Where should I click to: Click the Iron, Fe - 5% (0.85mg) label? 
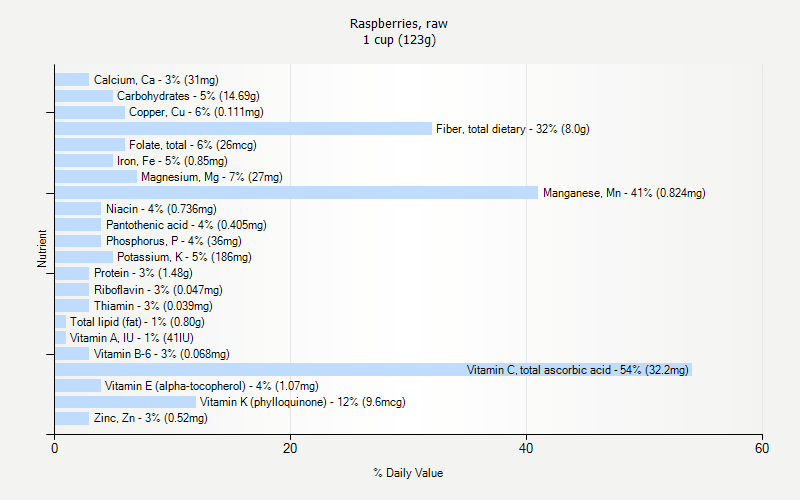172,161
